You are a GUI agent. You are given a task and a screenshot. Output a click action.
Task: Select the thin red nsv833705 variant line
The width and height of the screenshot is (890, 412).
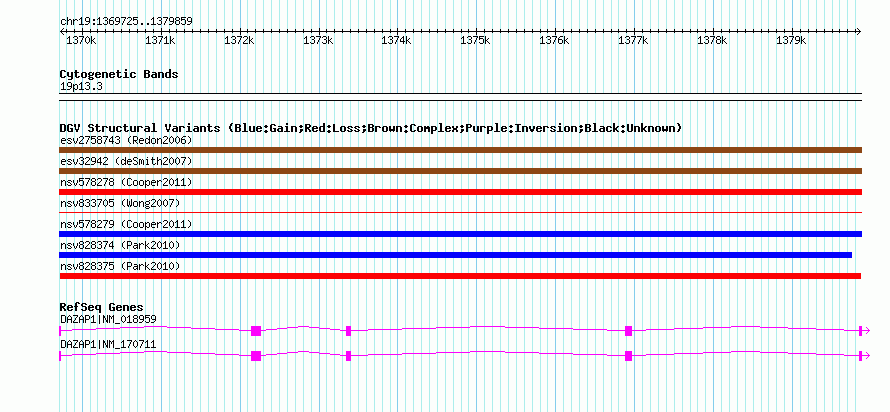(460, 213)
